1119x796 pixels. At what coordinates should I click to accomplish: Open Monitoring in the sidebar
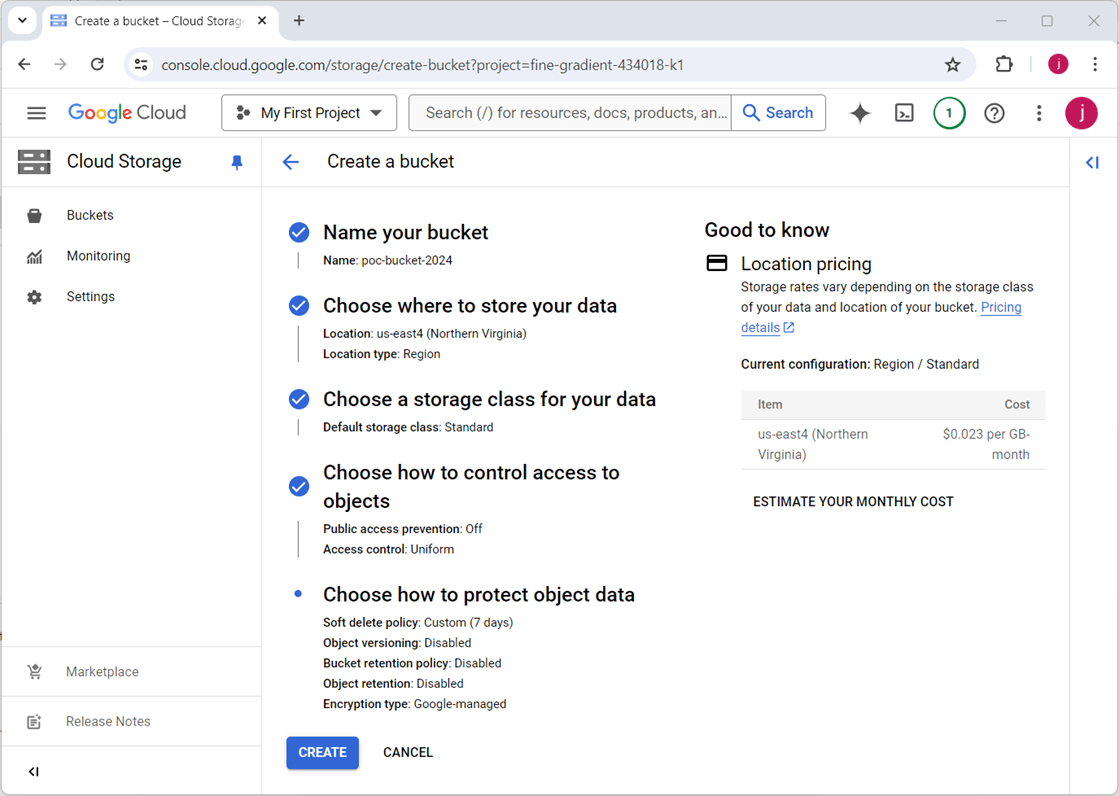(x=98, y=256)
